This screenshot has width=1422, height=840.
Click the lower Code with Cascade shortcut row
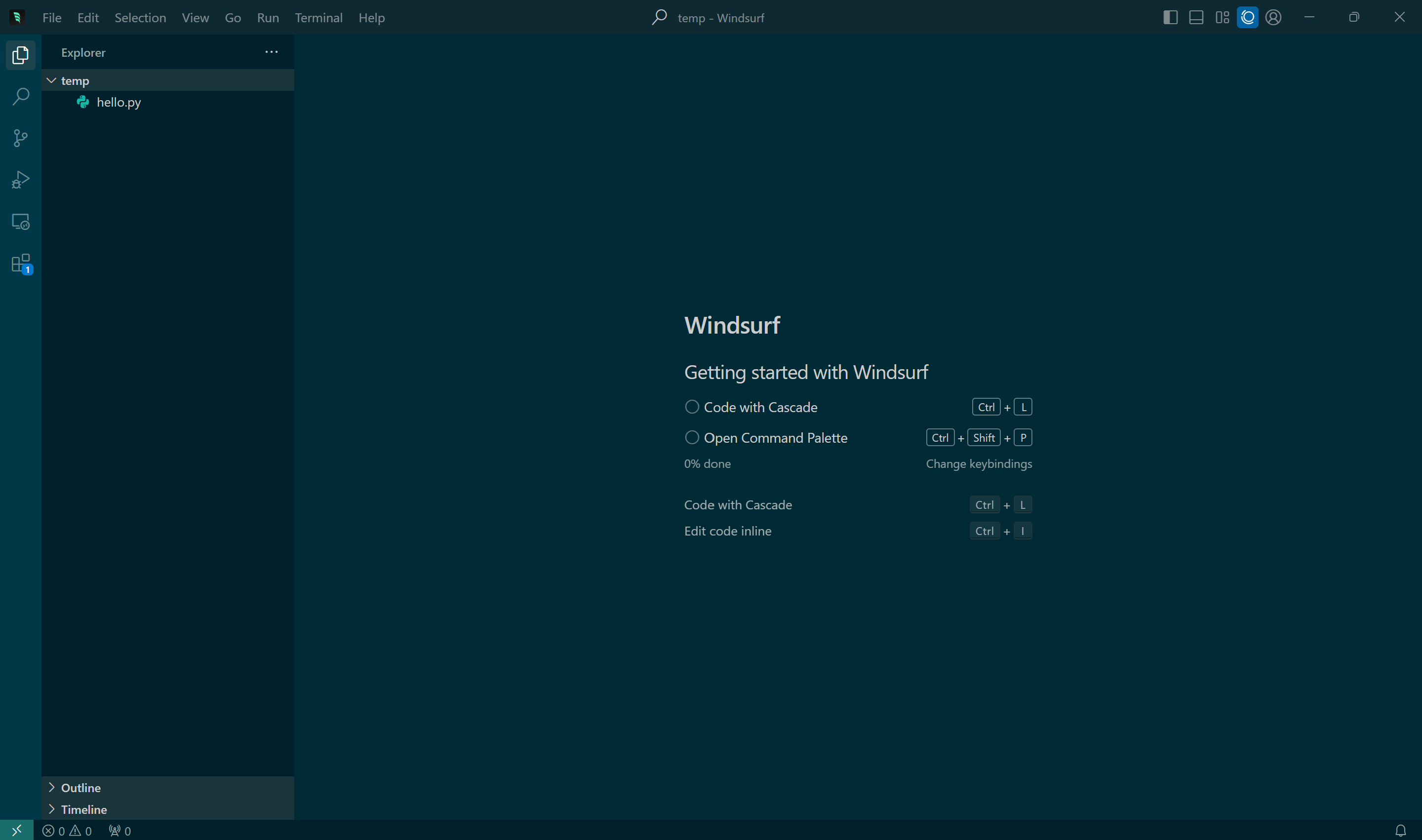point(858,504)
